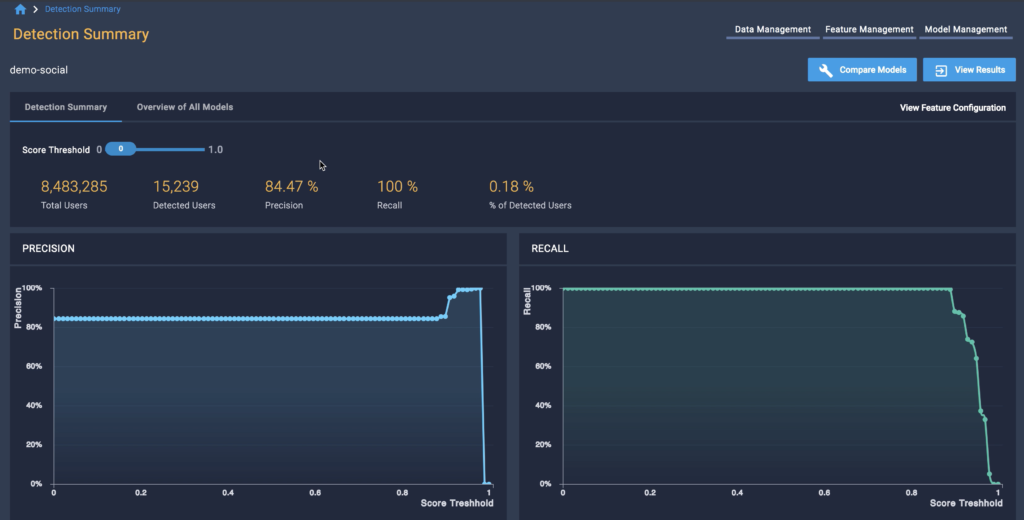Image resolution: width=1024 pixels, height=520 pixels.
Task: Click the Detection Summary page heading
Action: coord(81,34)
